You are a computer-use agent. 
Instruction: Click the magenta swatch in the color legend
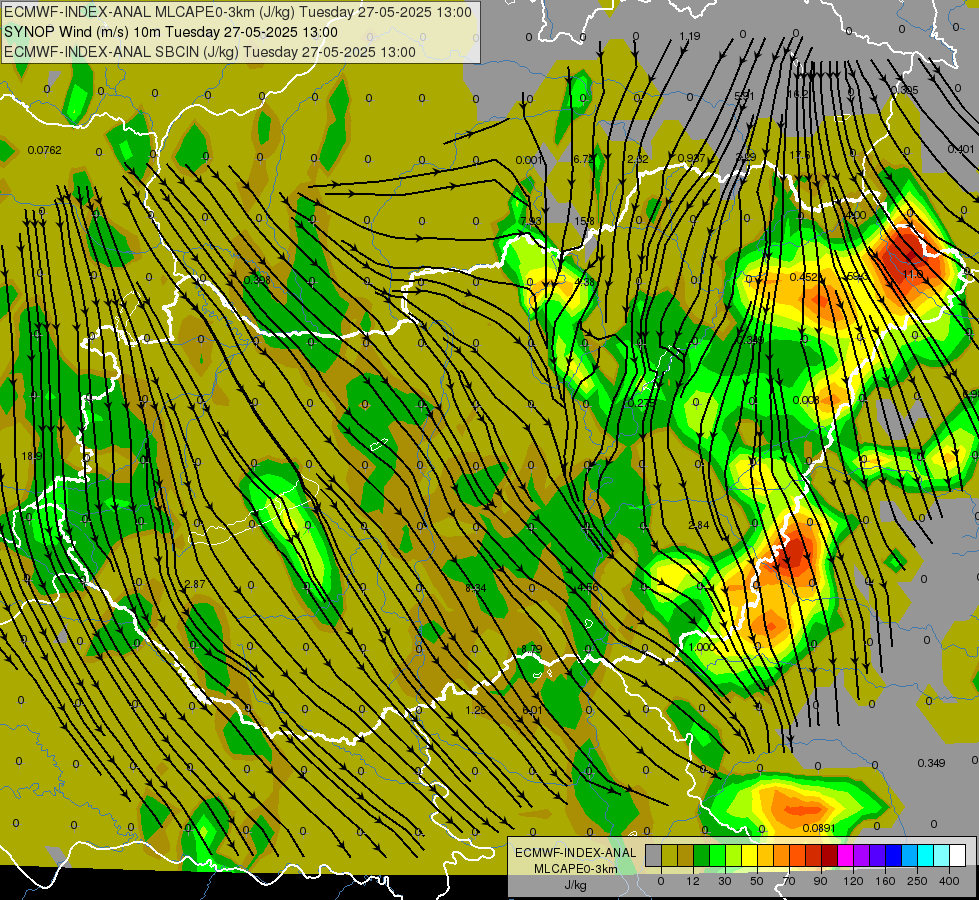click(x=846, y=855)
